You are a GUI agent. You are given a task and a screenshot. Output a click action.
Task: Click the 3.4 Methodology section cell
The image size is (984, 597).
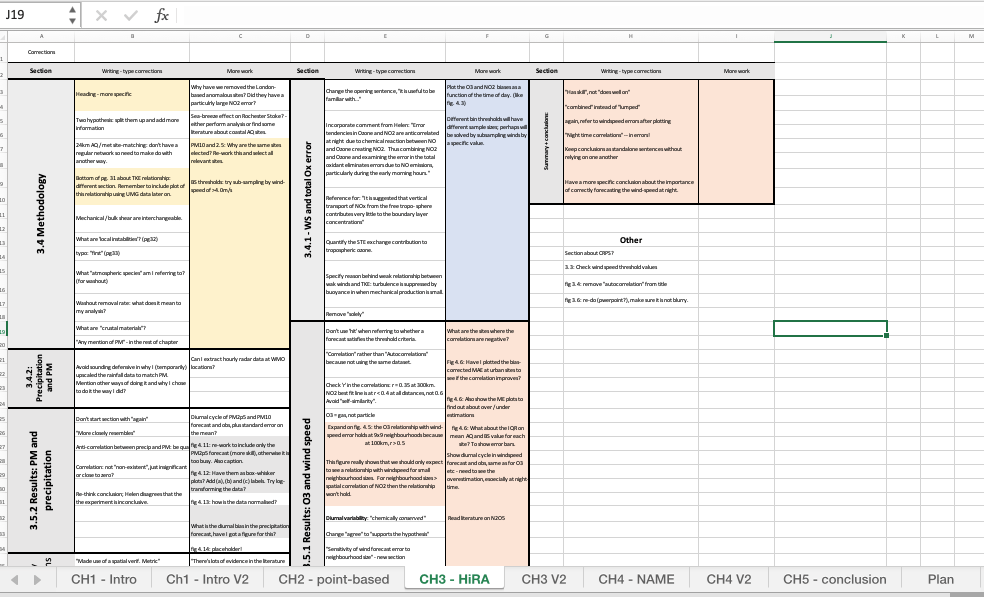click(40, 210)
